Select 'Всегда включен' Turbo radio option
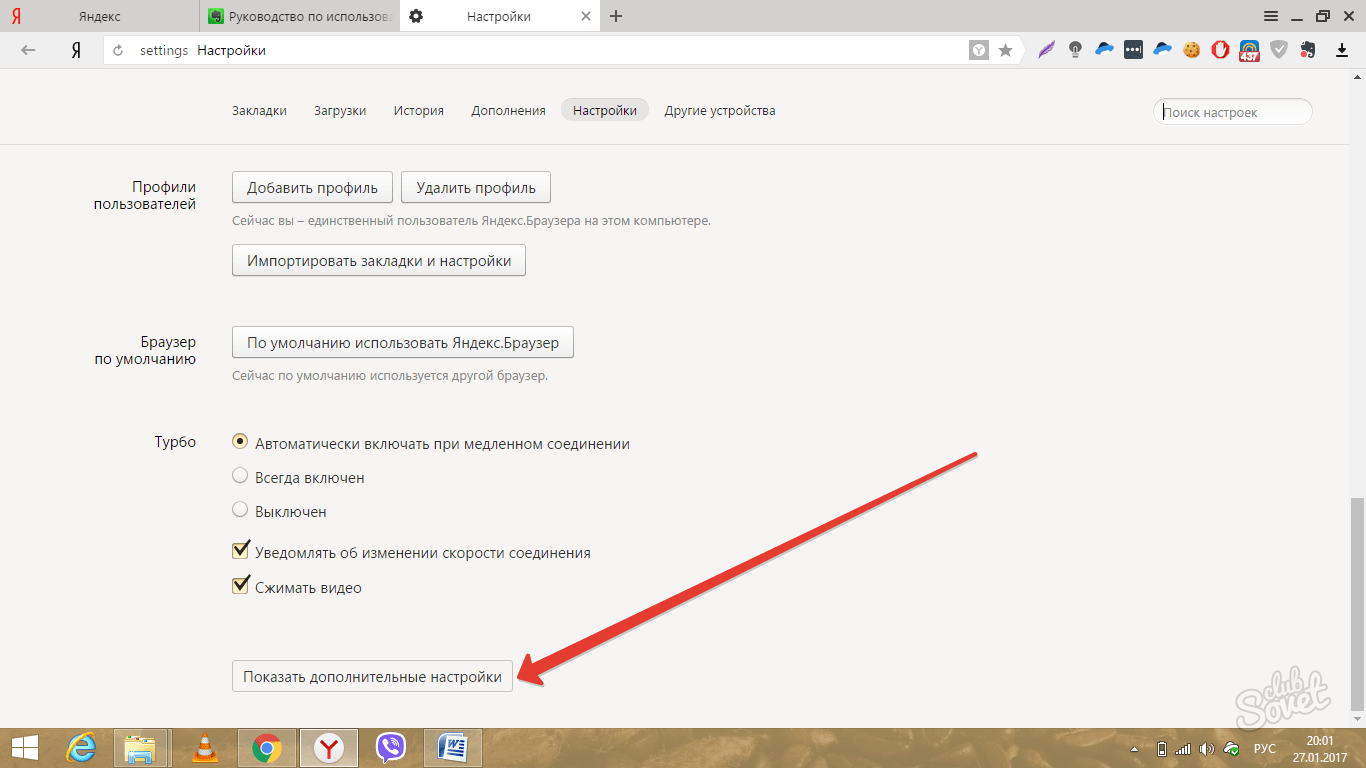 pos(240,477)
